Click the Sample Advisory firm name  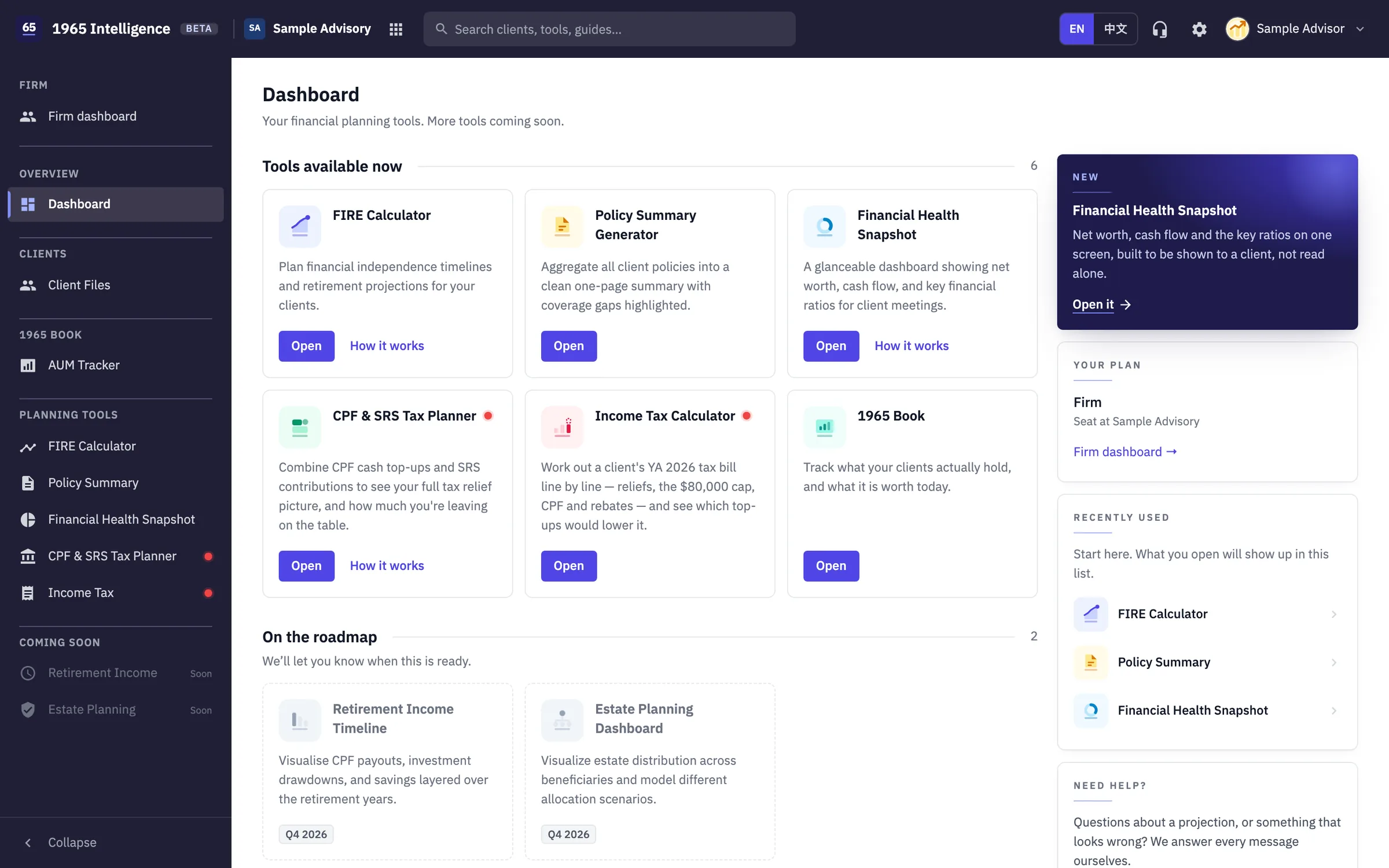(322, 28)
